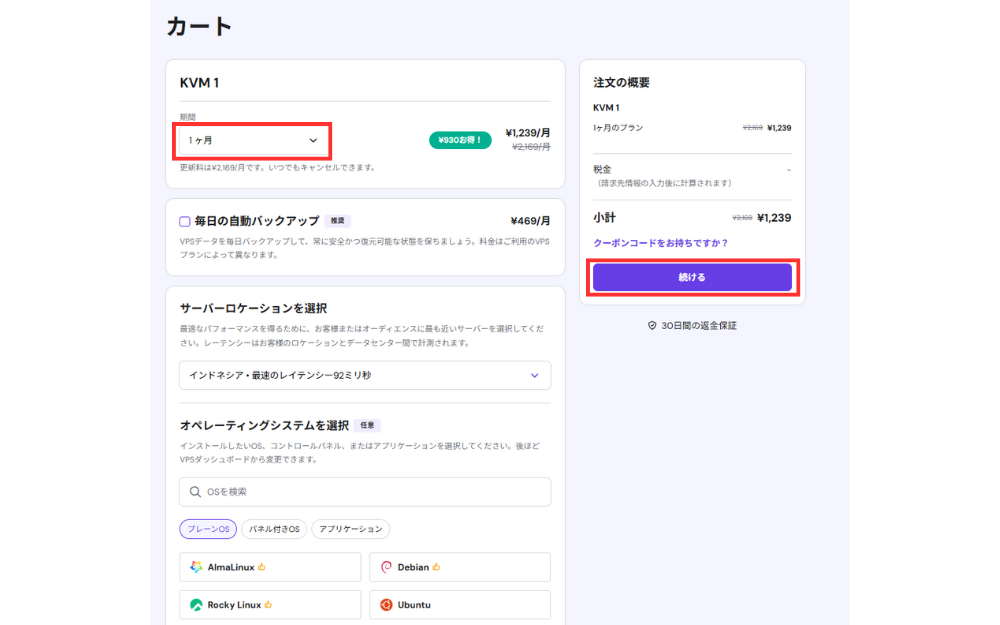Click the ¥1,239/月 price text
This screenshot has width=1000, height=625.
click(527, 133)
